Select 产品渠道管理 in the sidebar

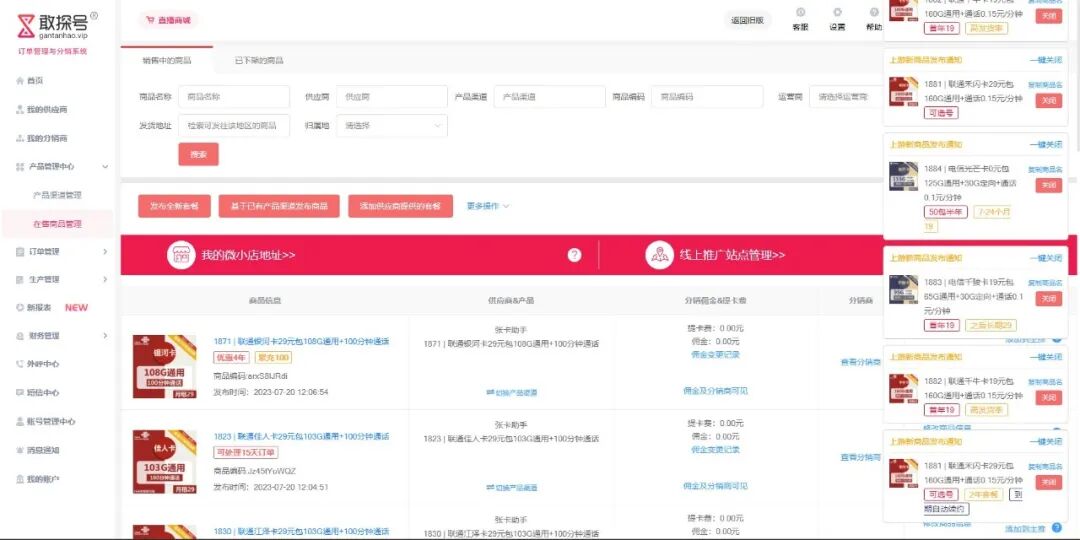click(x=57, y=196)
